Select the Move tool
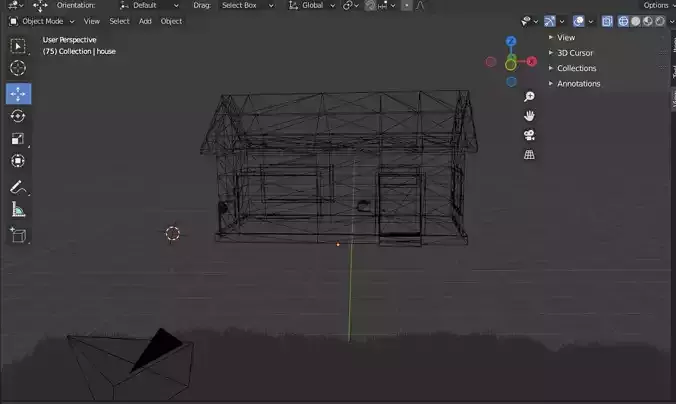This screenshot has height=404, width=676. point(18,94)
